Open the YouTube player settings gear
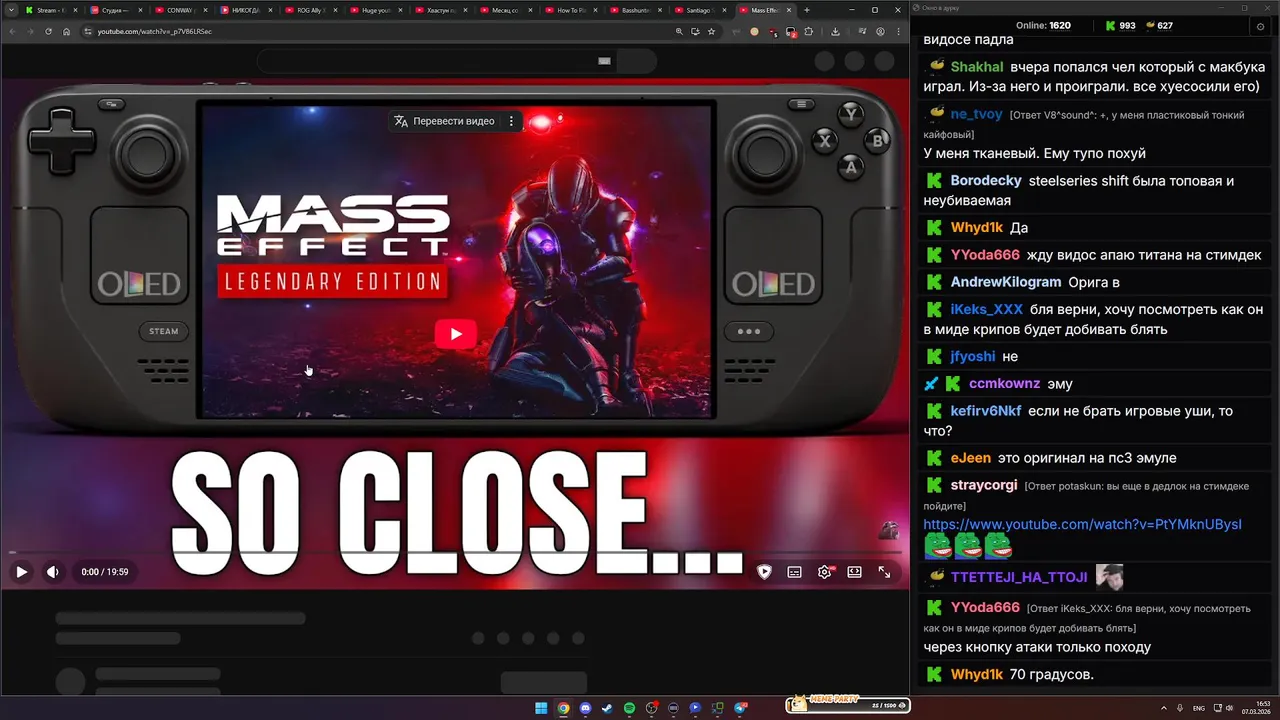Screen dimensions: 1280x720 pos(825,572)
